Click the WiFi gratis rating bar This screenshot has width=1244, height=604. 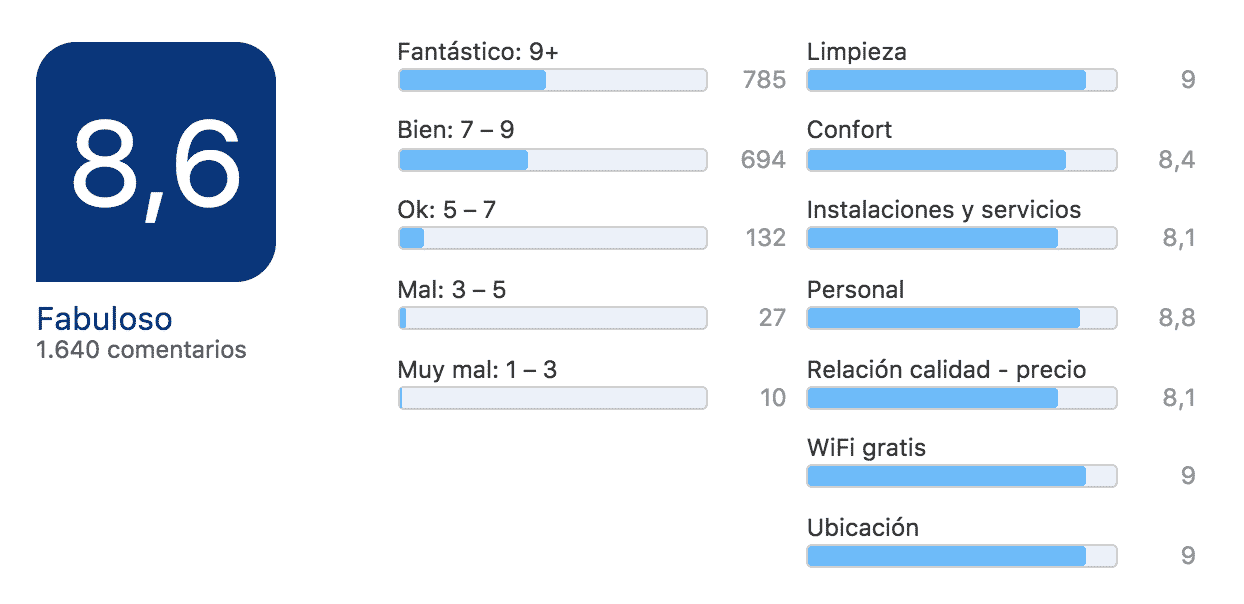tap(962, 476)
